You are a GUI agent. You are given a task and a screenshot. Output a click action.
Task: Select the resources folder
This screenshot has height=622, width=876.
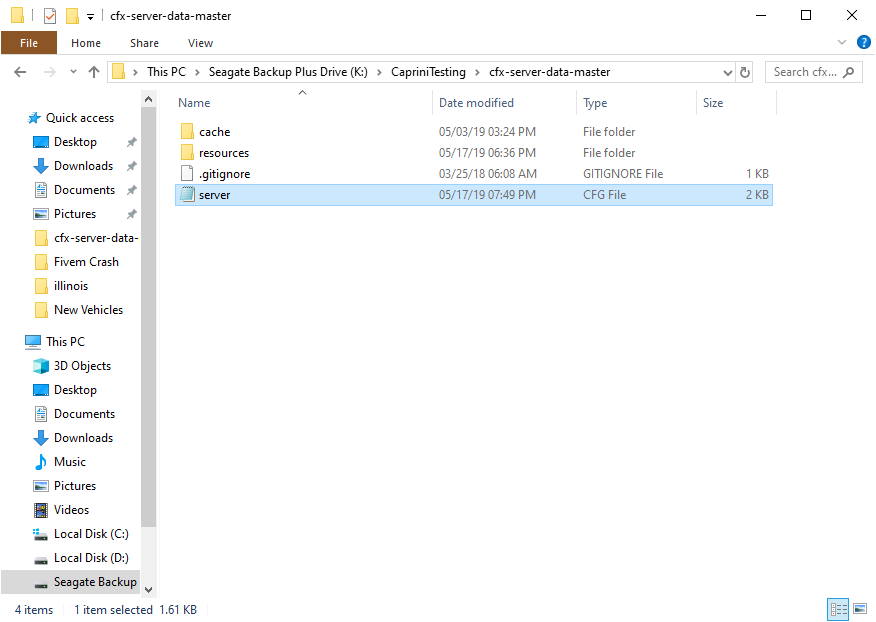tap(474, 153)
